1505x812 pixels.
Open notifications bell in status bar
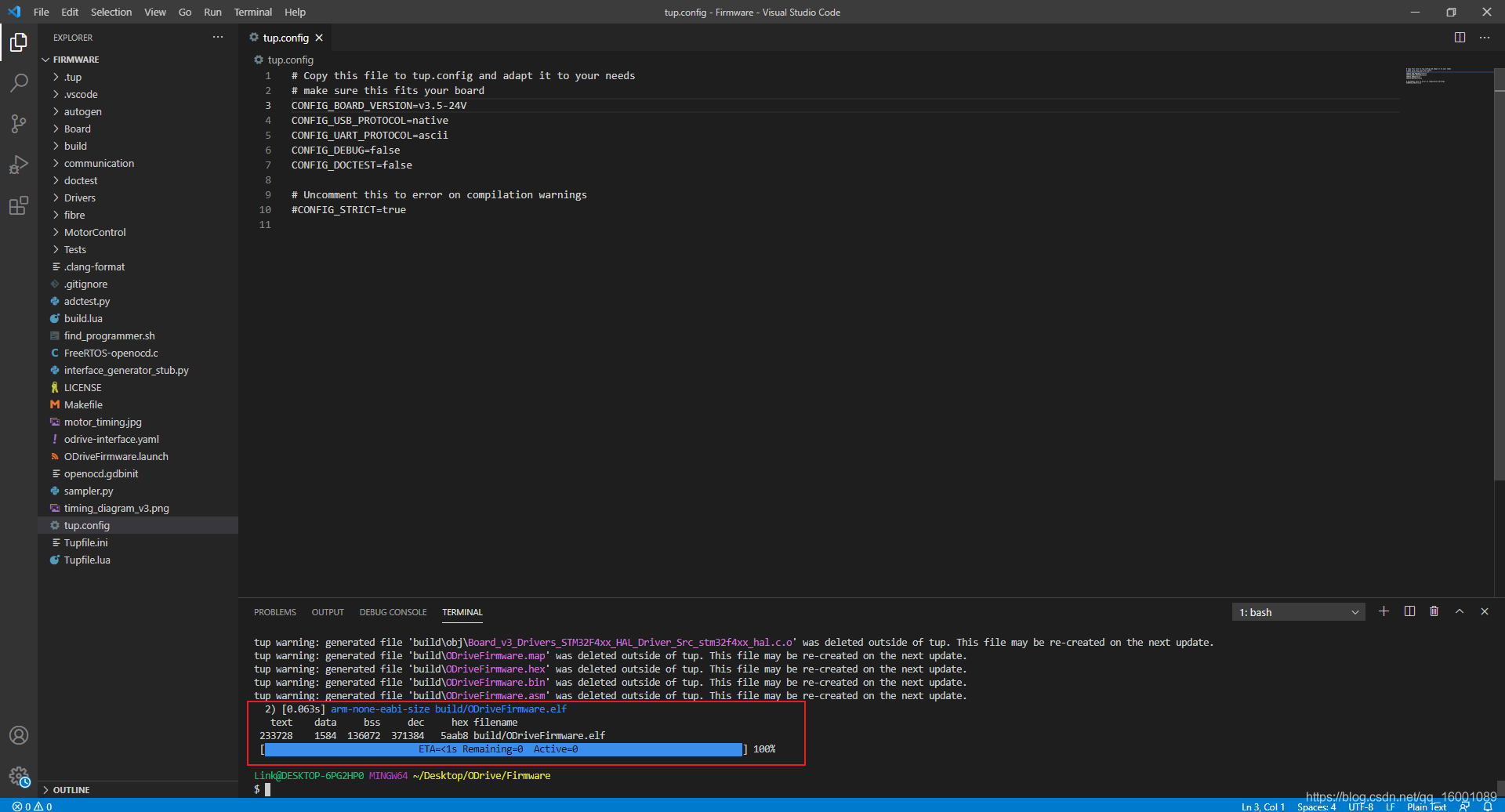pos(1488,806)
